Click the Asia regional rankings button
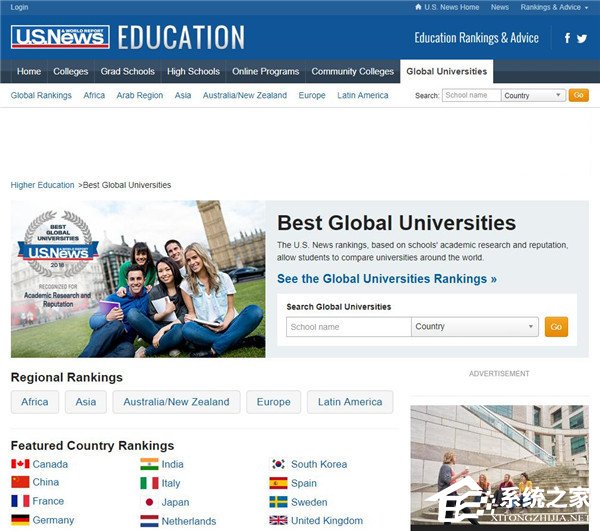 point(86,402)
